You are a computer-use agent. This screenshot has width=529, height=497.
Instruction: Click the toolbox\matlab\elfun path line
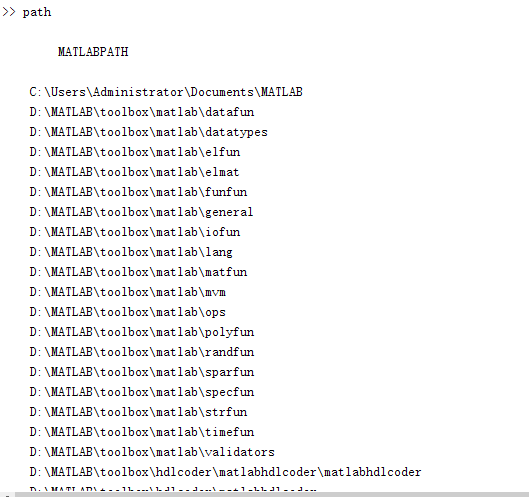click(x=135, y=152)
